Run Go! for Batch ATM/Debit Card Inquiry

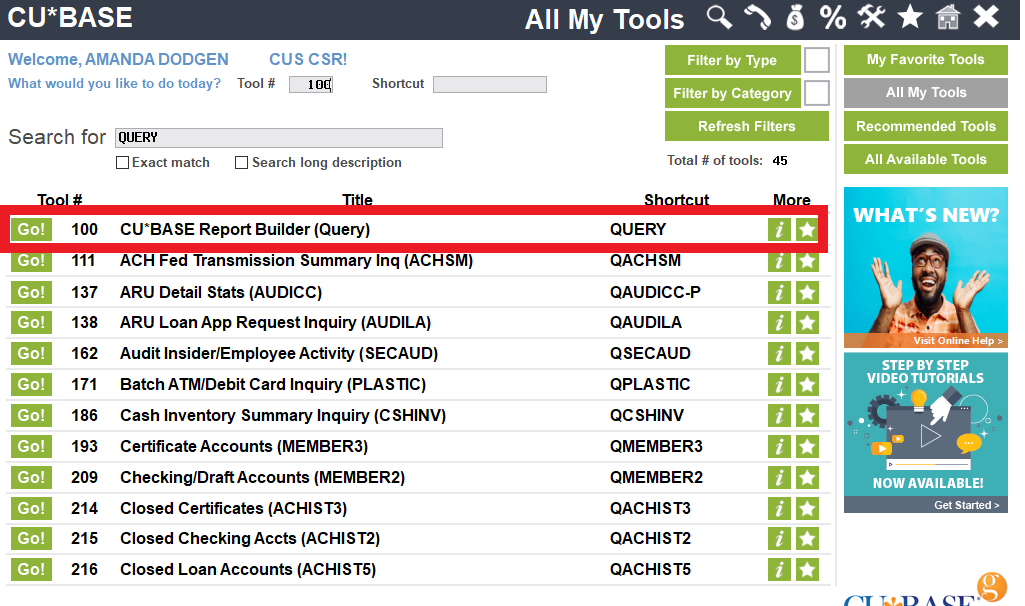pos(31,384)
